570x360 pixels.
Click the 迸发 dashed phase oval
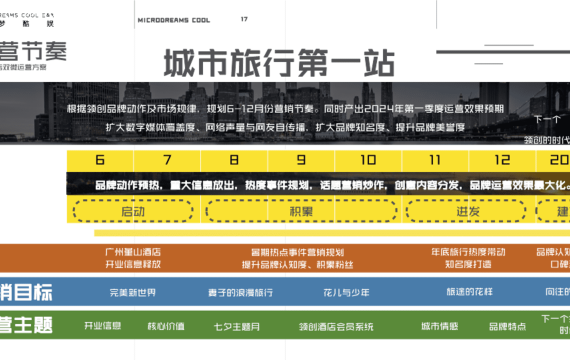(466, 211)
